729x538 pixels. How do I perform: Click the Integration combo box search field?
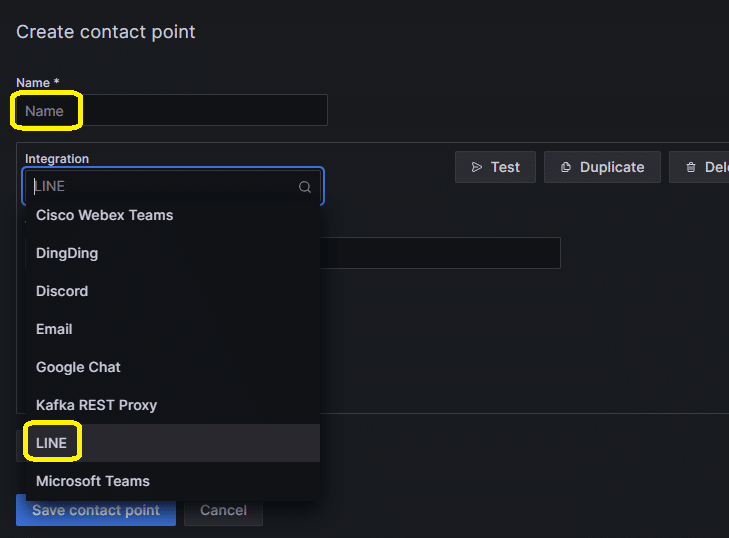(x=173, y=186)
